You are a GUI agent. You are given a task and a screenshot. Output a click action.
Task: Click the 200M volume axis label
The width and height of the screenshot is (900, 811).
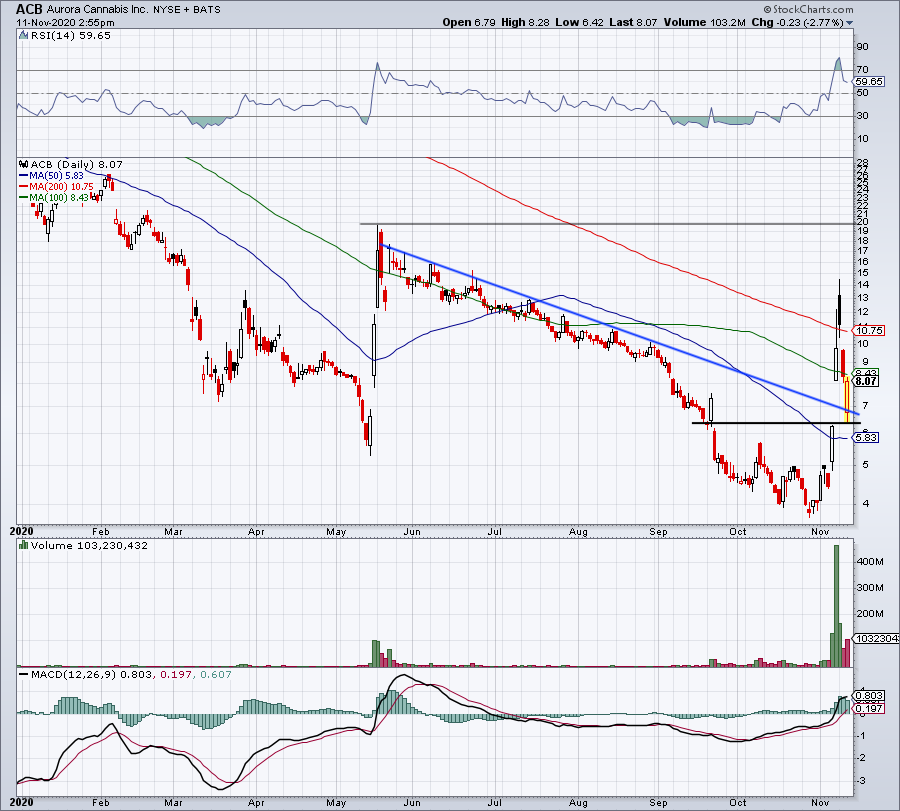click(x=870, y=614)
